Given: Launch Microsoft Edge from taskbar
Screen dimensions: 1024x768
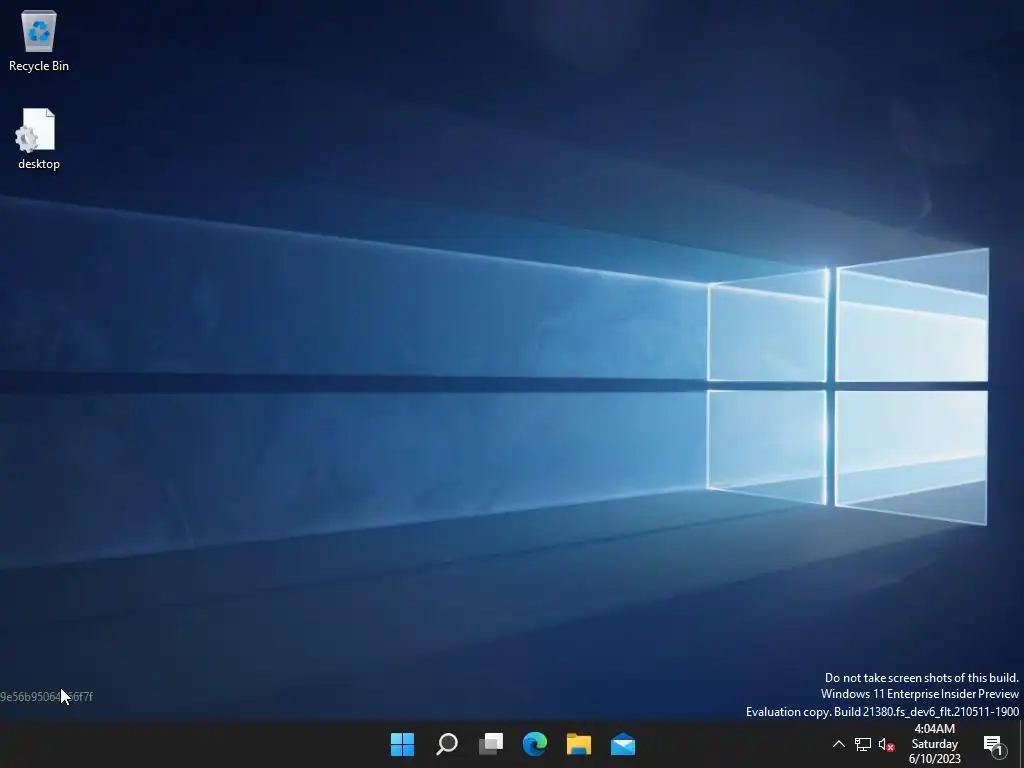Looking at the screenshot, I should tap(535, 744).
